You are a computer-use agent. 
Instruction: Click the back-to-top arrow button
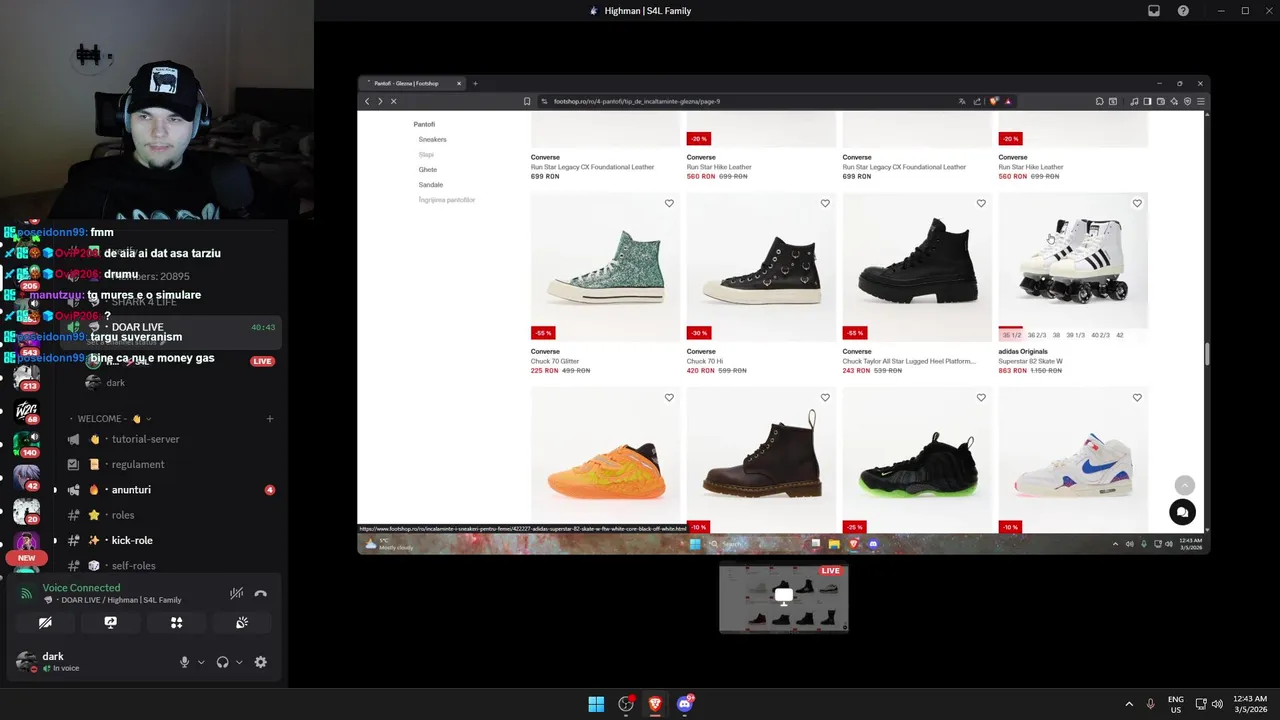coord(1184,484)
